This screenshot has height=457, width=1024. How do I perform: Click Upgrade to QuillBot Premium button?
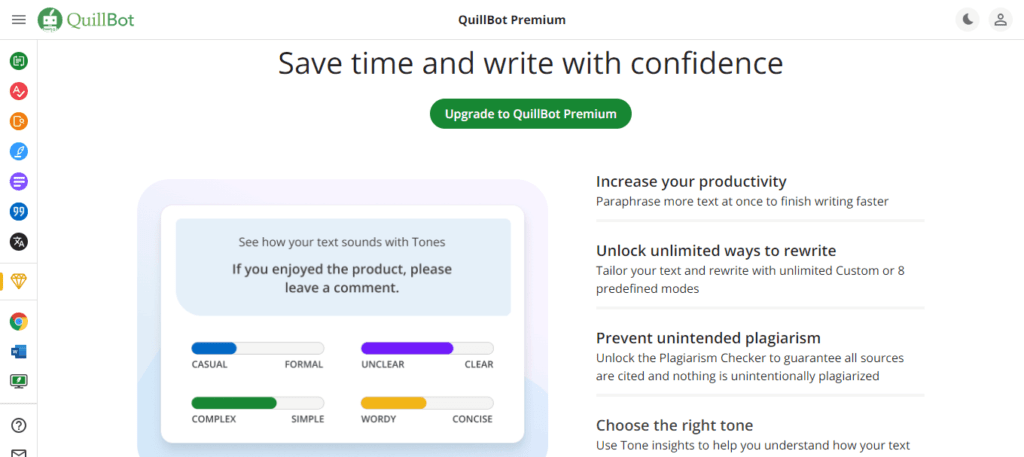click(x=530, y=114)
